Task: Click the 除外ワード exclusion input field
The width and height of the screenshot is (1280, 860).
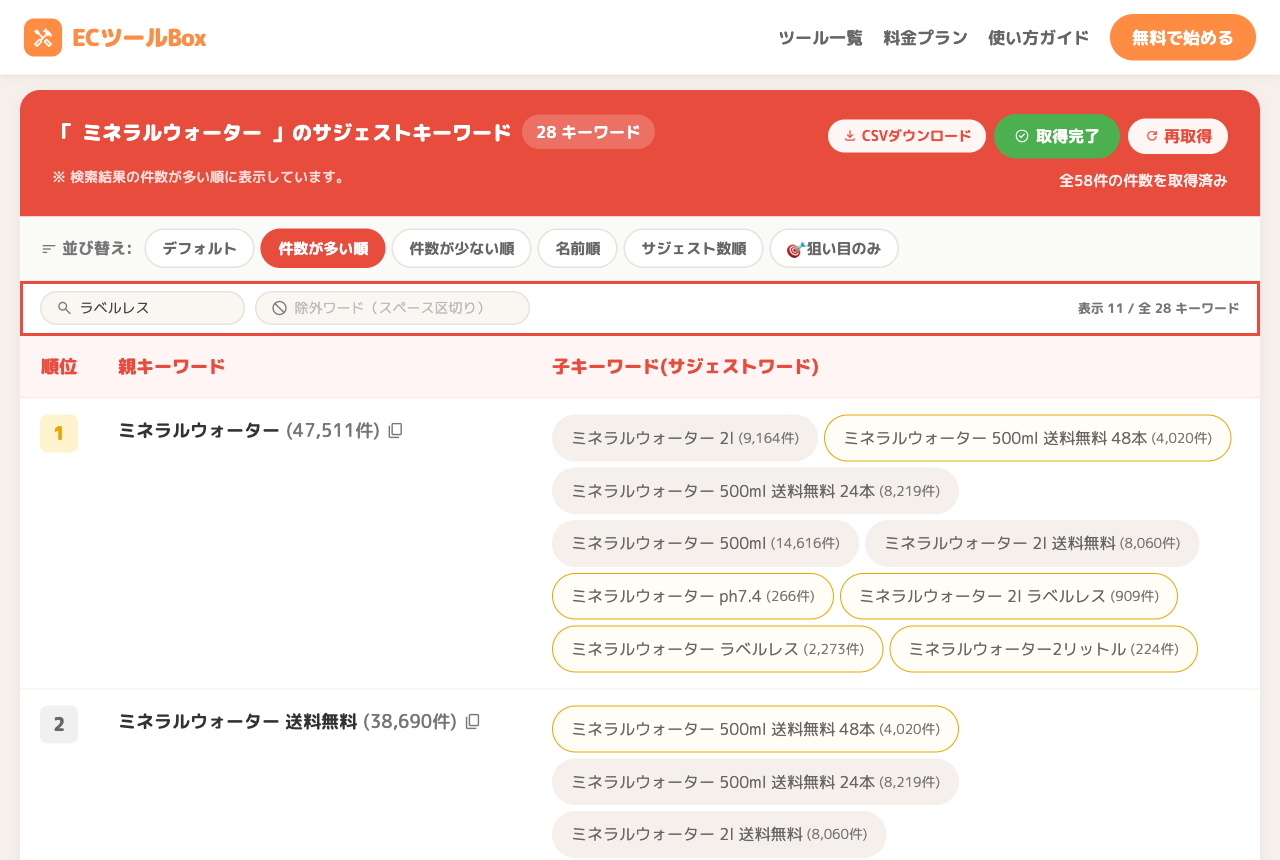Action: tap(392, 308)
